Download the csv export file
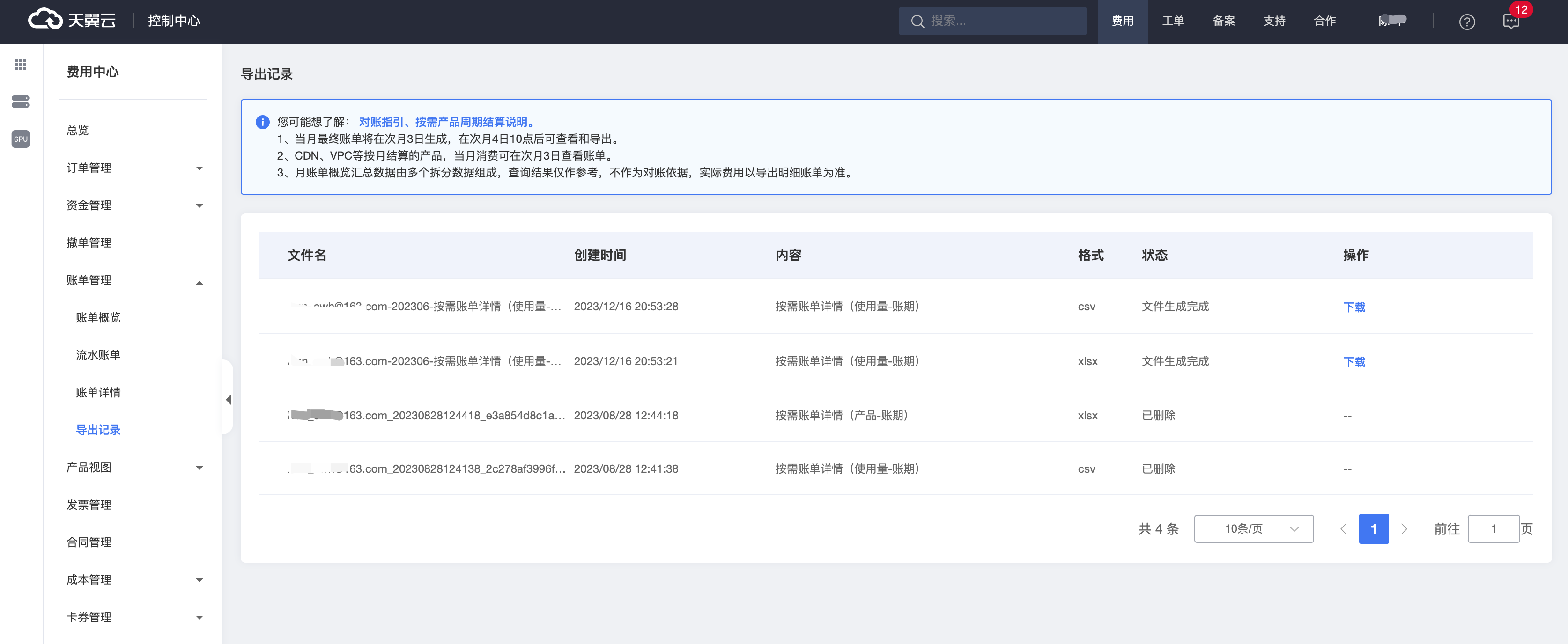The image size is (1568, 644). [1354, 307]
